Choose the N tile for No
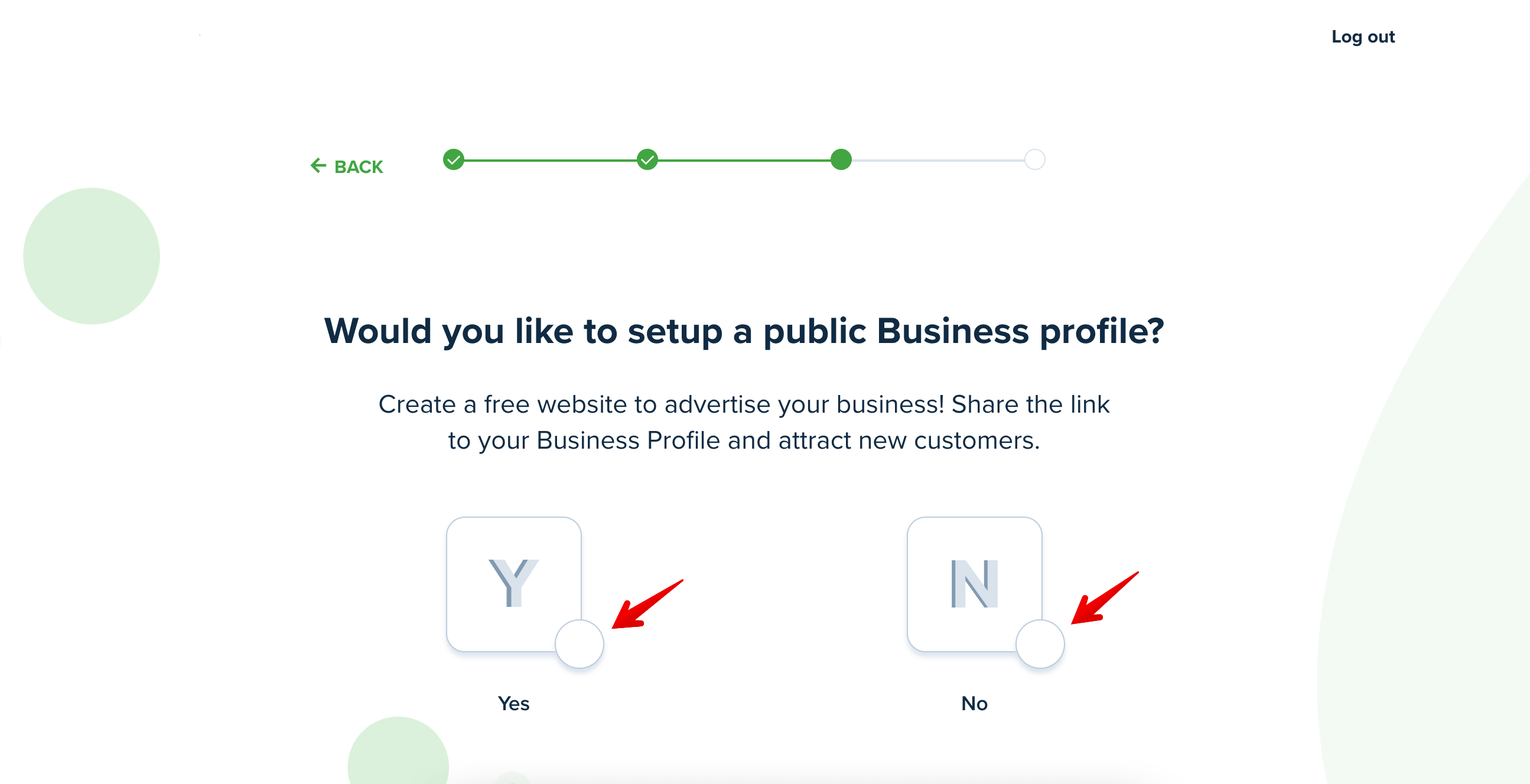 pos(975,584)
